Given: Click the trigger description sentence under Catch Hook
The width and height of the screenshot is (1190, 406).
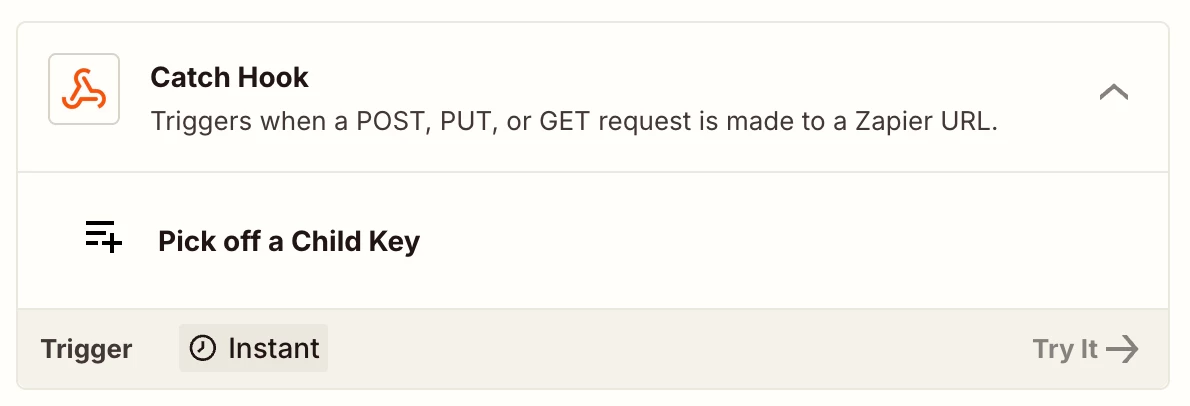Looking at the screenshot, I should [574, 121].
